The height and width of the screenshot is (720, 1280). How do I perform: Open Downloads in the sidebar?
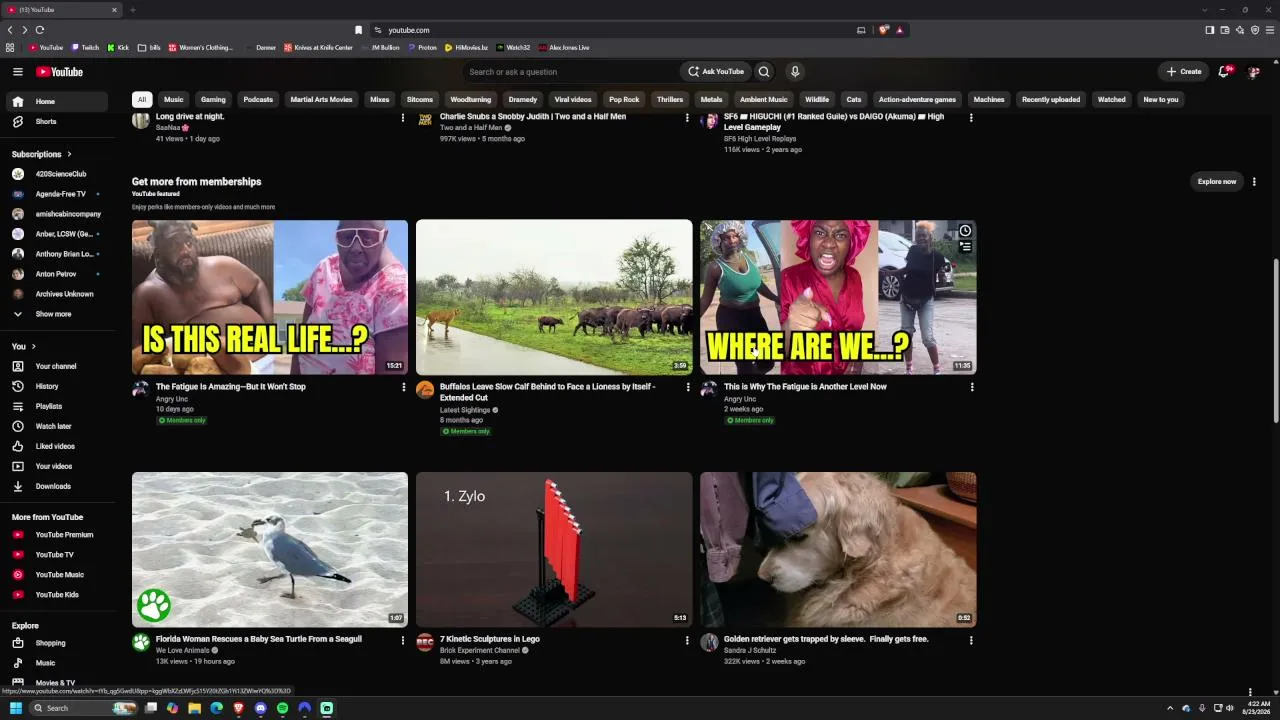click(x=54, y=486)
